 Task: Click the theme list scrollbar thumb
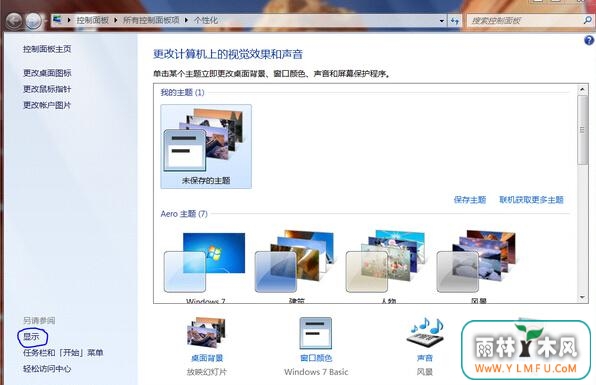(582, 130)
